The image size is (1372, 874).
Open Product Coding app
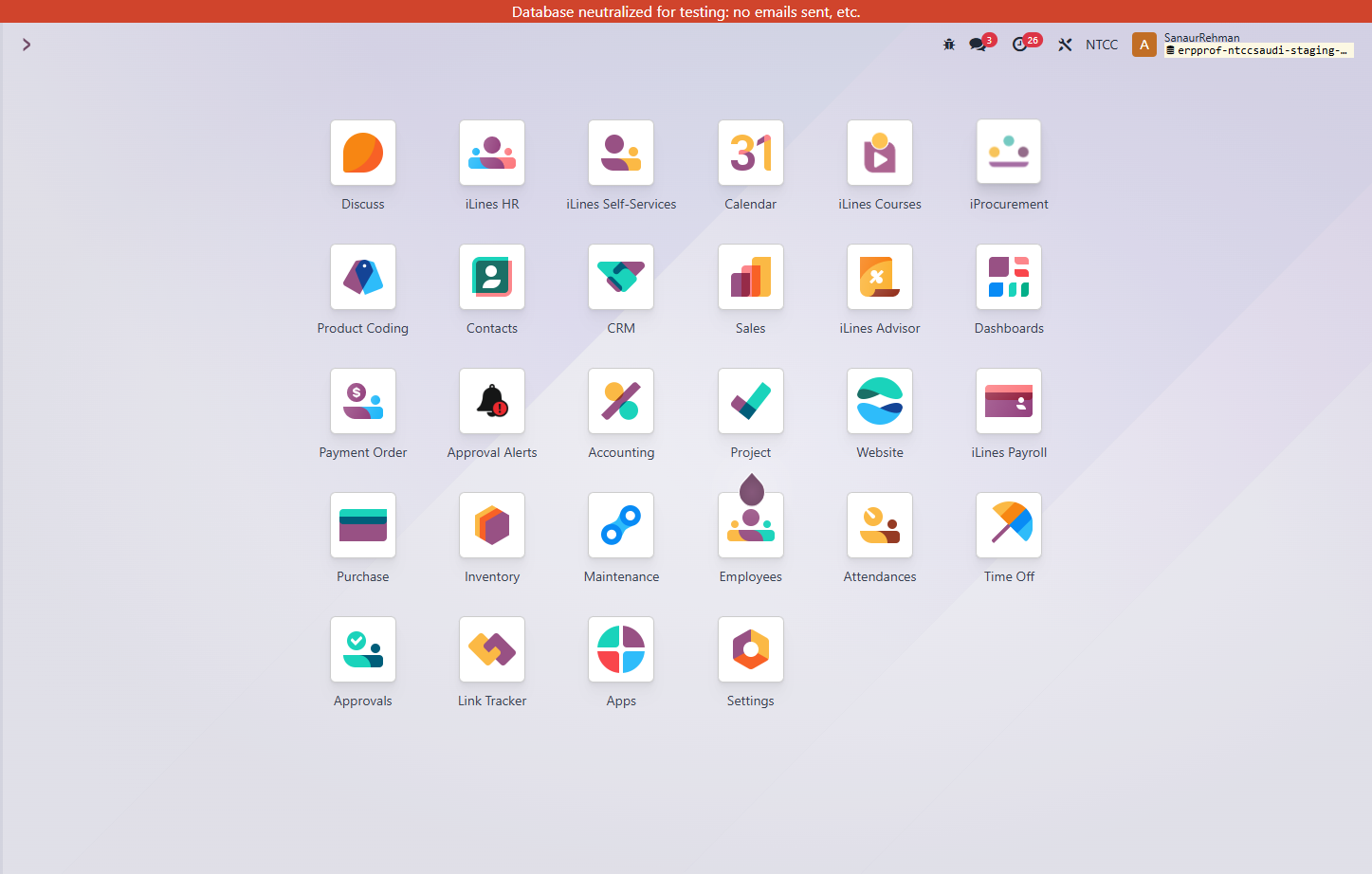[363, 277]
